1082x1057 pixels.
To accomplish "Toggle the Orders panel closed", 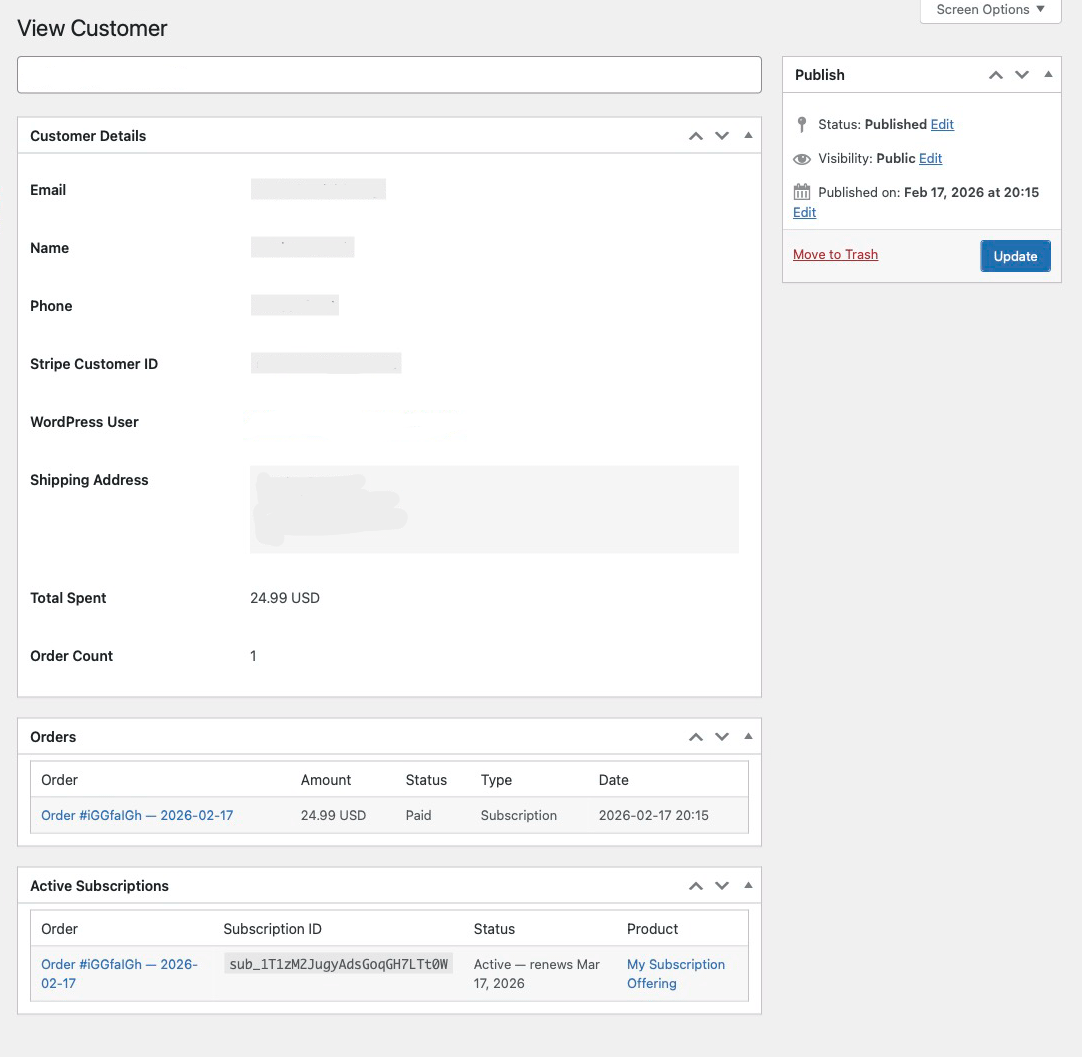I will click(x=748, y=736).
